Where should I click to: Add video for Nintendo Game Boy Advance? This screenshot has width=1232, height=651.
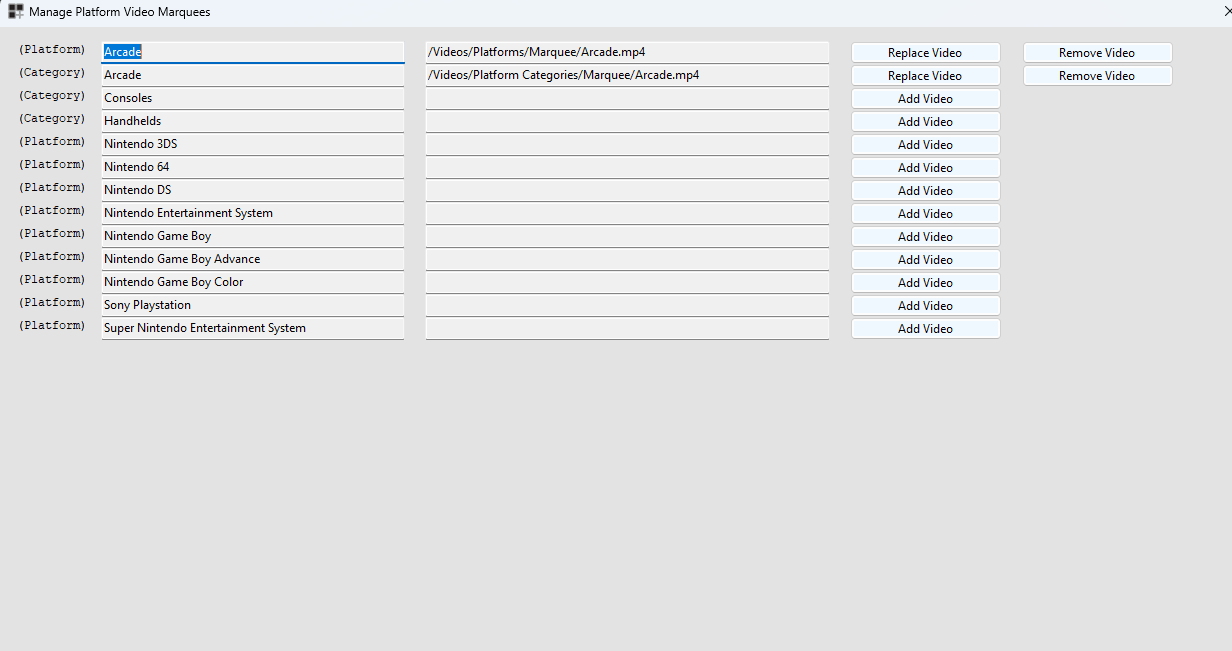925,260
